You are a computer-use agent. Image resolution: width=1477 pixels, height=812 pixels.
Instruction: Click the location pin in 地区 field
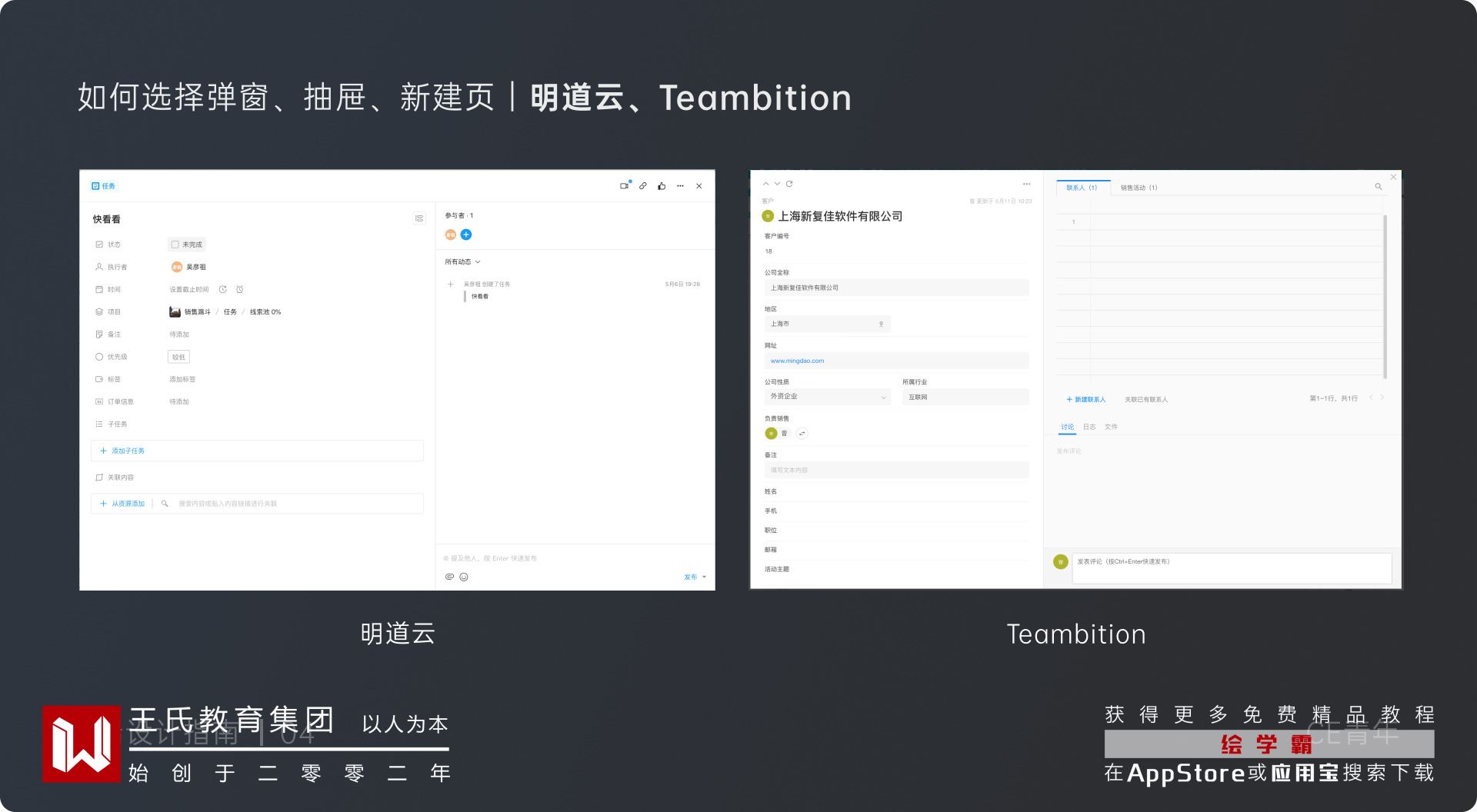(882, 324)
